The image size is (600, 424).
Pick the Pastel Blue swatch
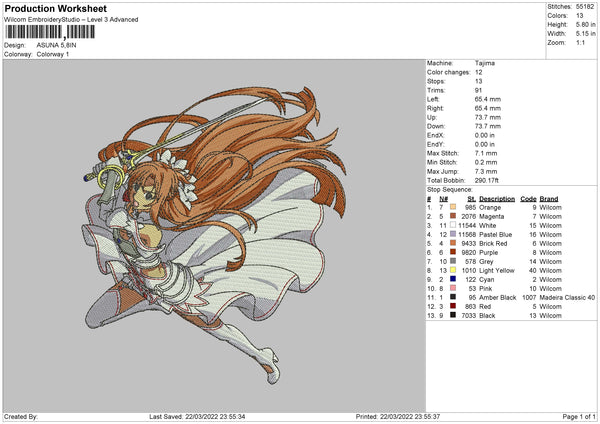pyautogui.click(x=453, y=233)
